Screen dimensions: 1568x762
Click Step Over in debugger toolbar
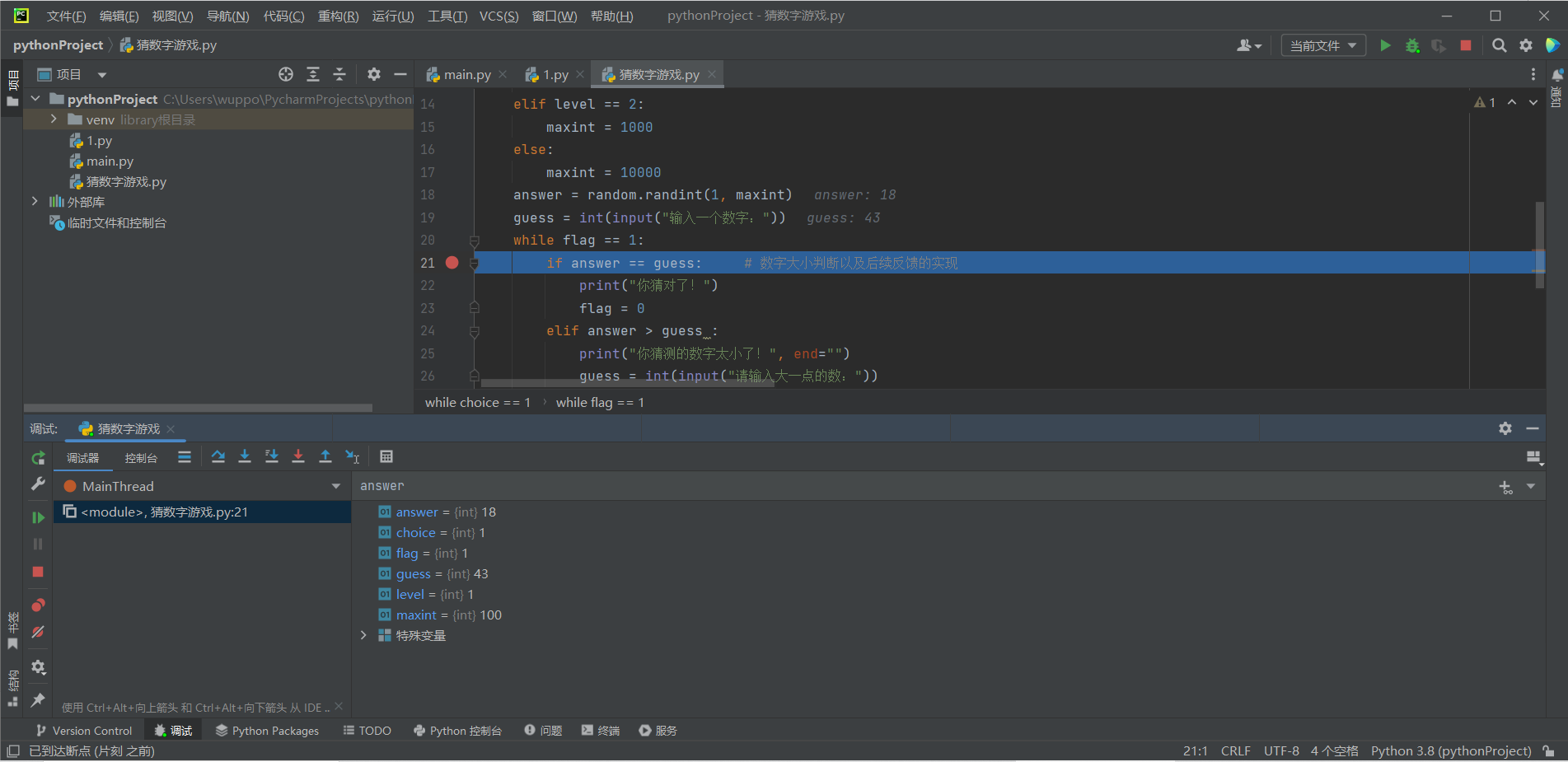(x=218, y=456)
